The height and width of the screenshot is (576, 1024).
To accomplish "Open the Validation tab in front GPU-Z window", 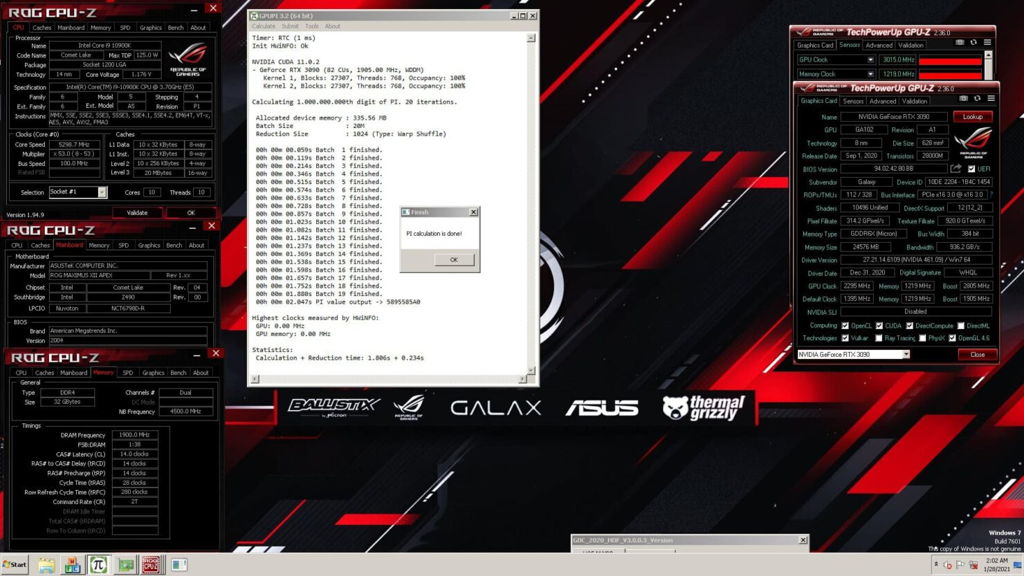I will pos(914,101).
